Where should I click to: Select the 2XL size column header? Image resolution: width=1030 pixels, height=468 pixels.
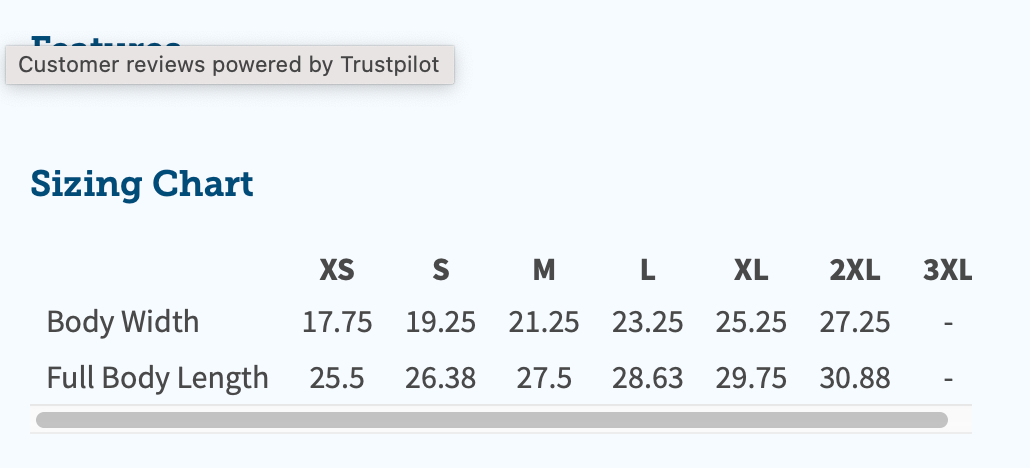tap(855, 270)
